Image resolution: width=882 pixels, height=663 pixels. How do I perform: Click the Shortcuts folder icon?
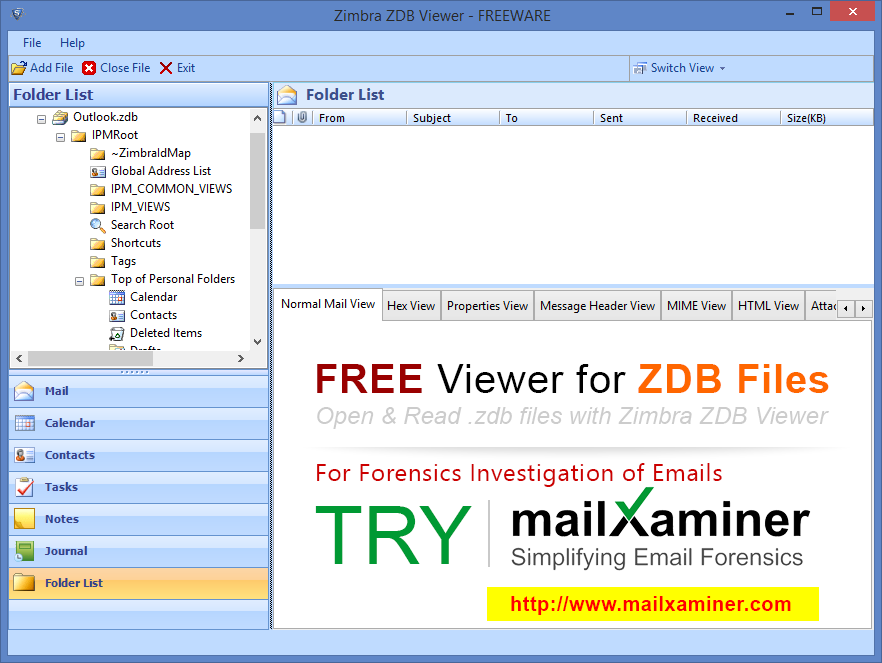98,243
